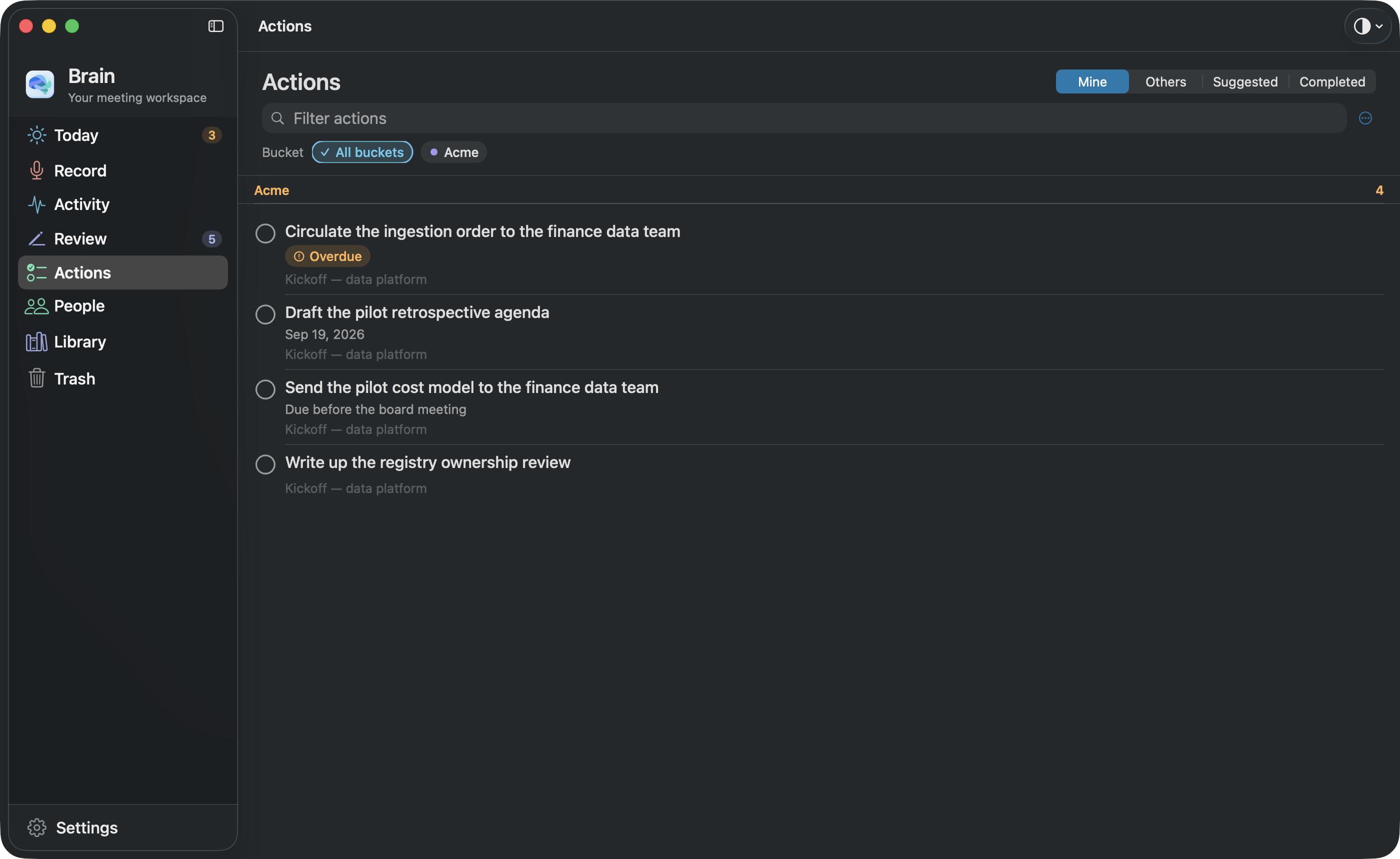Switch to the Mine tab
Screen dimensions: 1400x859
tap(1092, 82)
